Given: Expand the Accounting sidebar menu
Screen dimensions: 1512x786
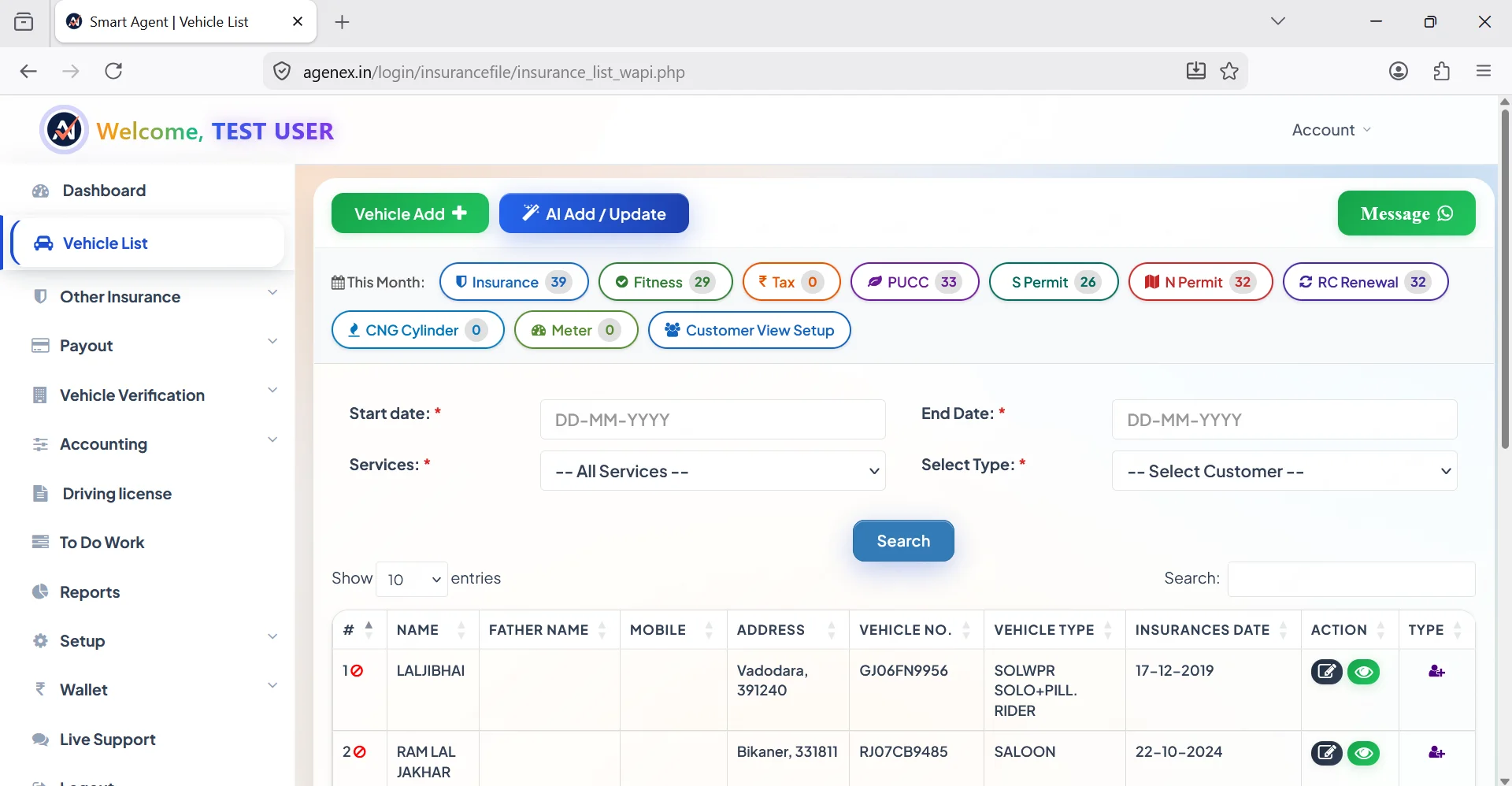Looking at the screenshot, I should coord(155,444).
